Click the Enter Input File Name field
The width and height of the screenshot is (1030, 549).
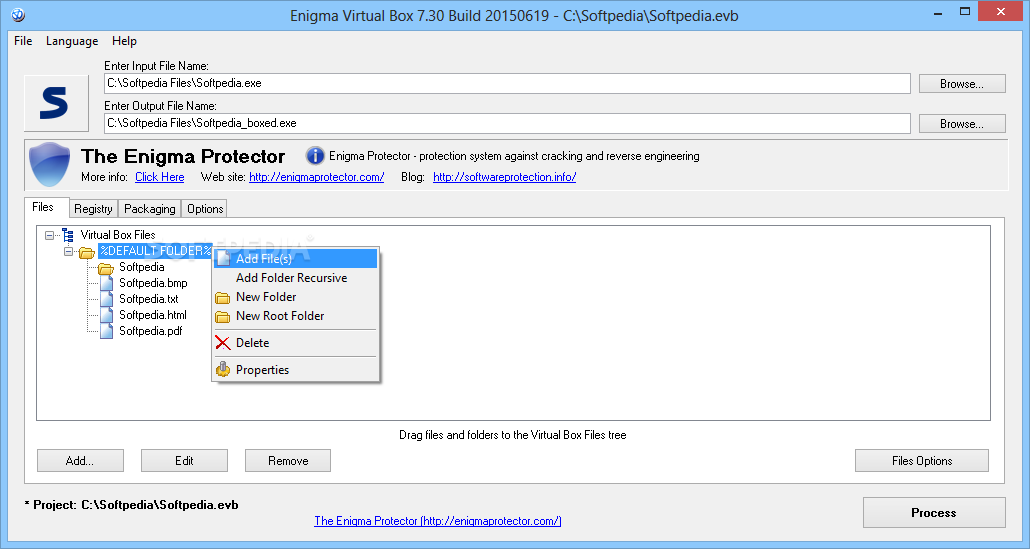507,83
